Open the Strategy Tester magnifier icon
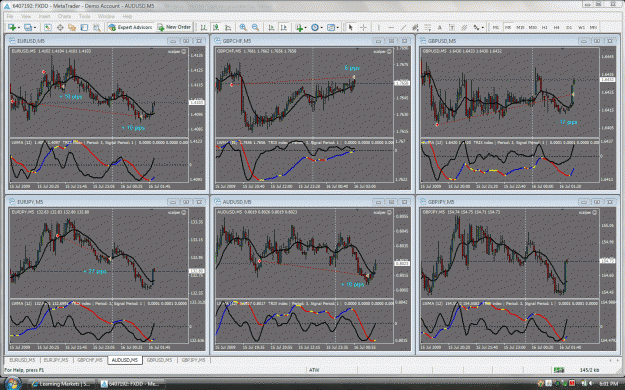 [x=96, y=27]
